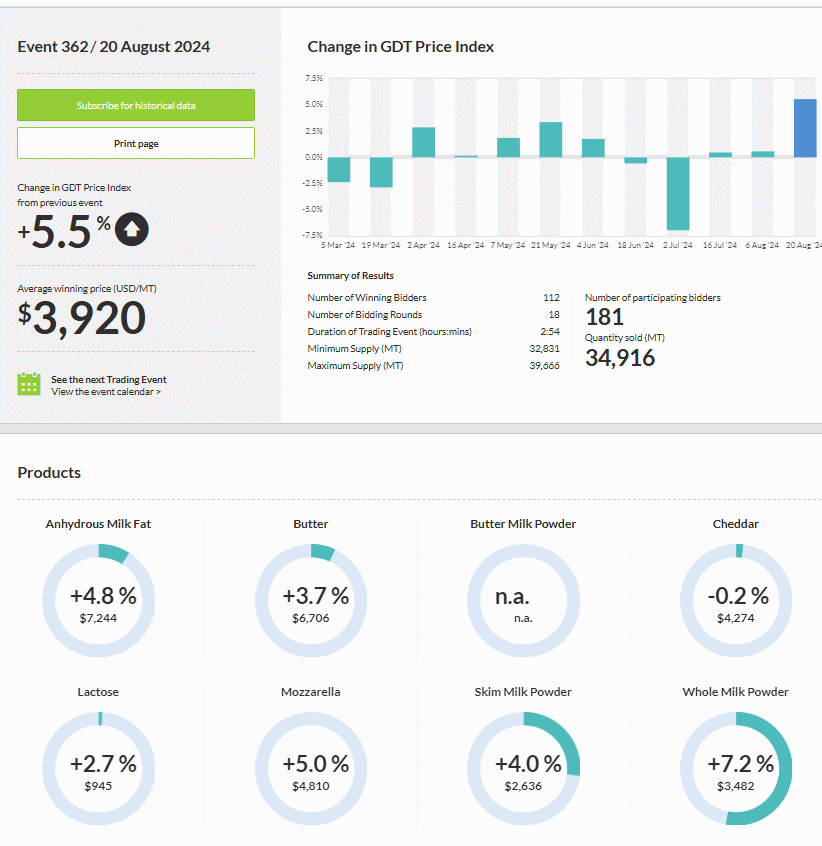822x846 pixels.
Task: Select the Cheddar product donut chart
Action: 736,601
